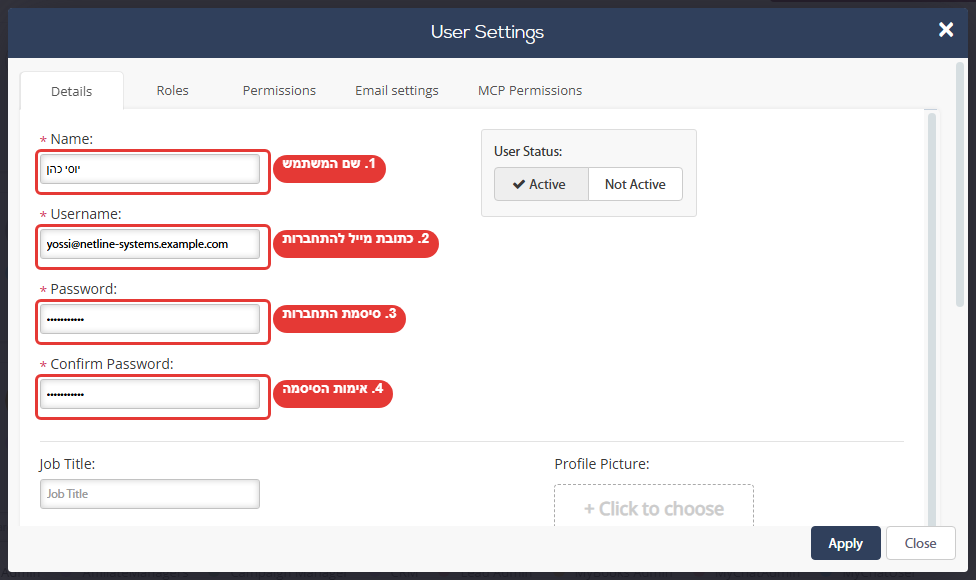Screen dimensions: 976x580
Task: Switch to the Details tab
Action: click(72, 91)
